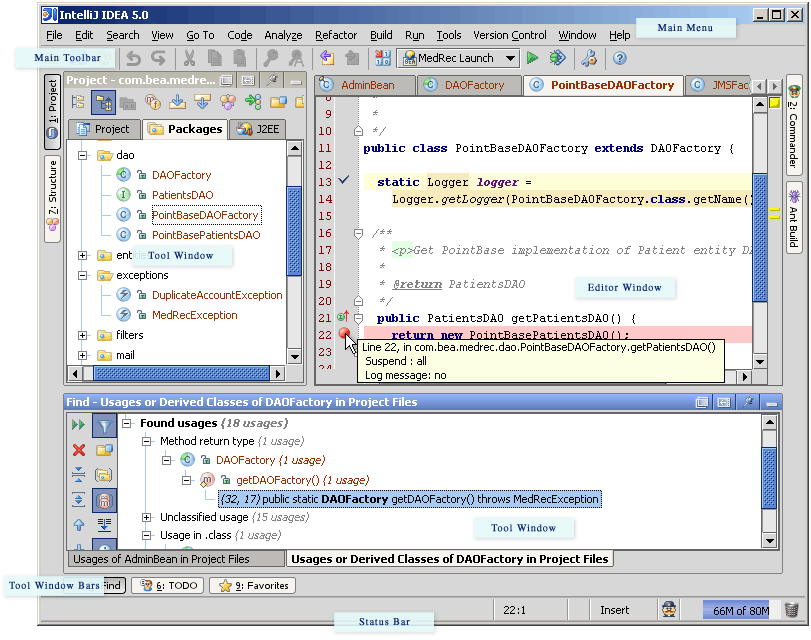
Task: Expand the filters package node
Action: [x=82, y=335]
